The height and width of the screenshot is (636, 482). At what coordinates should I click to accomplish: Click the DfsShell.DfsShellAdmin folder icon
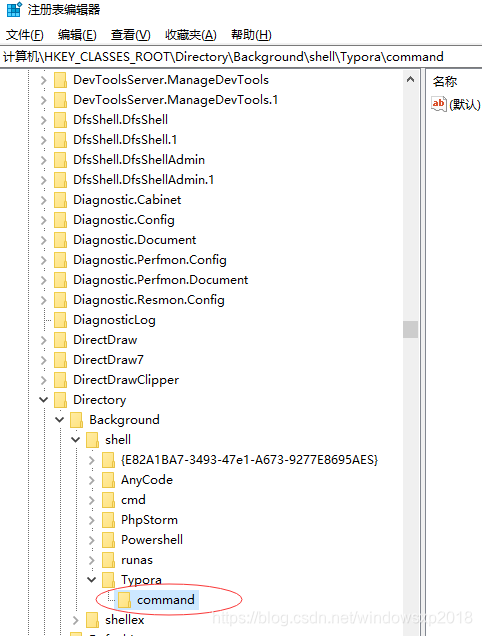(x=60, y=160)
